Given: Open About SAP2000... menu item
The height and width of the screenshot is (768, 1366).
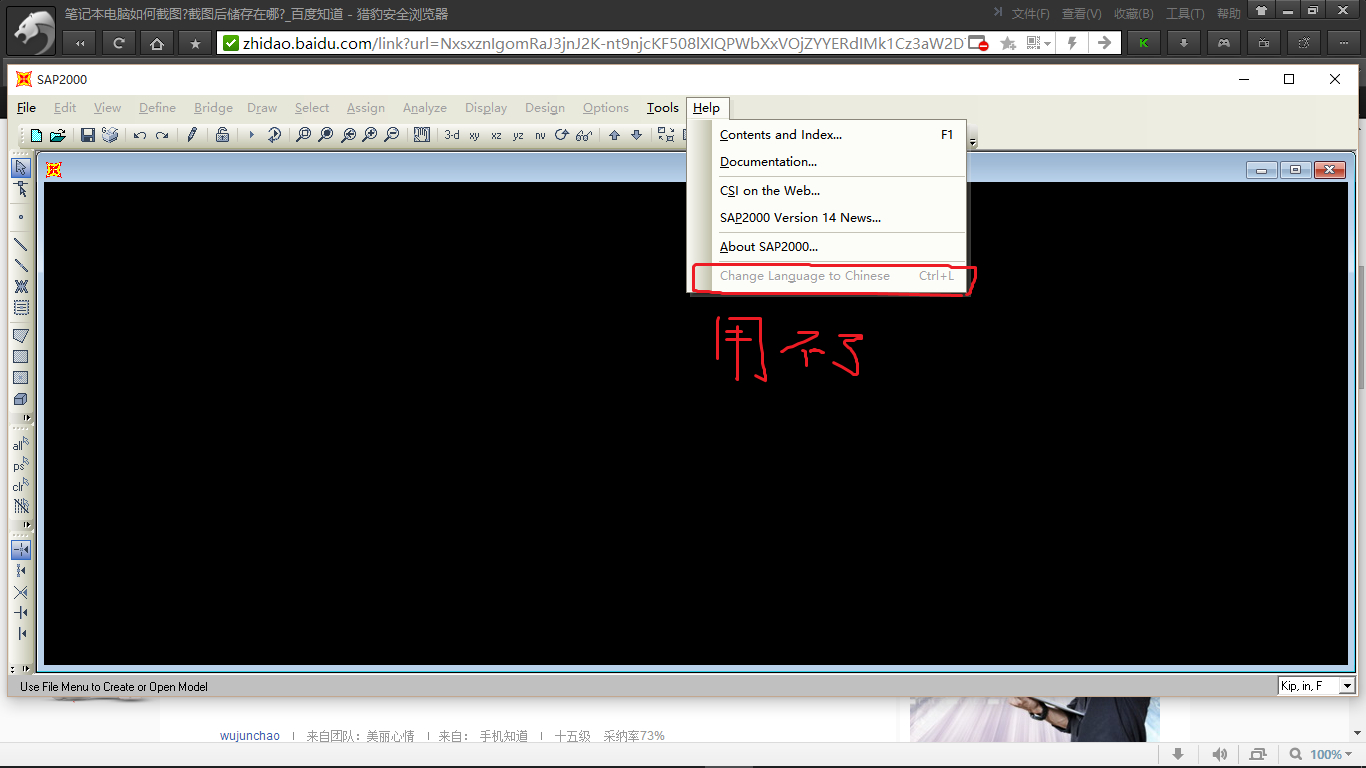Looking at the screenshot, I should [827, 247].
